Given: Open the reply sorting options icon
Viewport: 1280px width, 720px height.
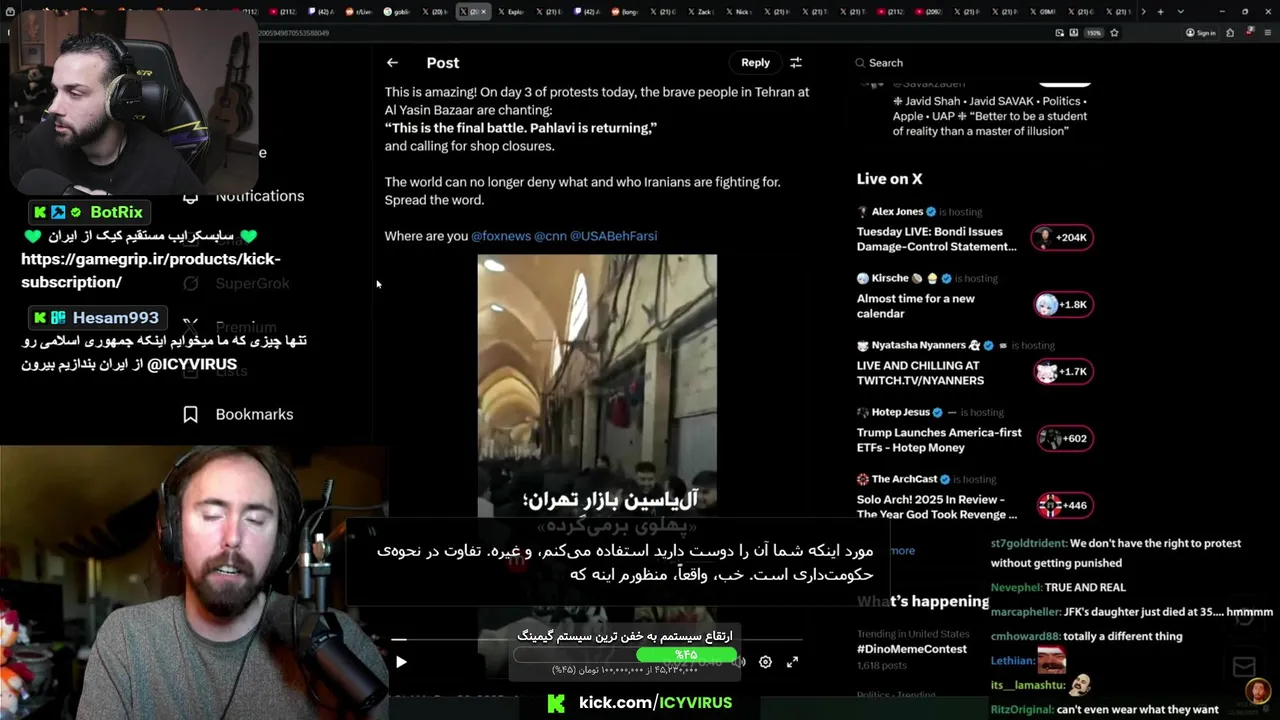Looking at the screenshot, I should [796, 62].
